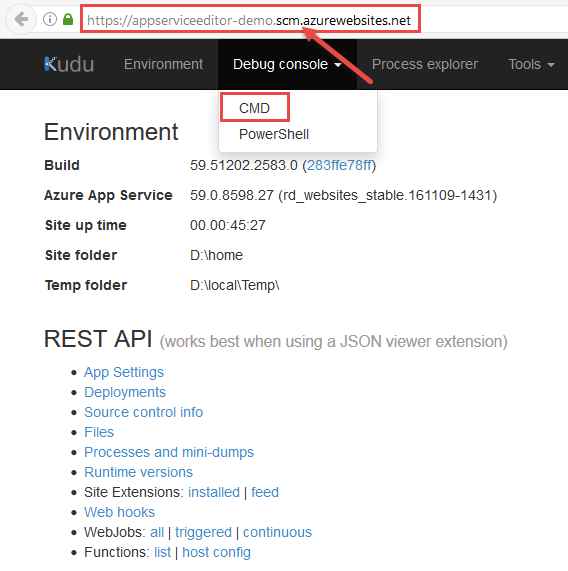The width and height of the screenshot is (568, 571).
Task: Select CMD from the dropdown
Action: coord(255,108)
